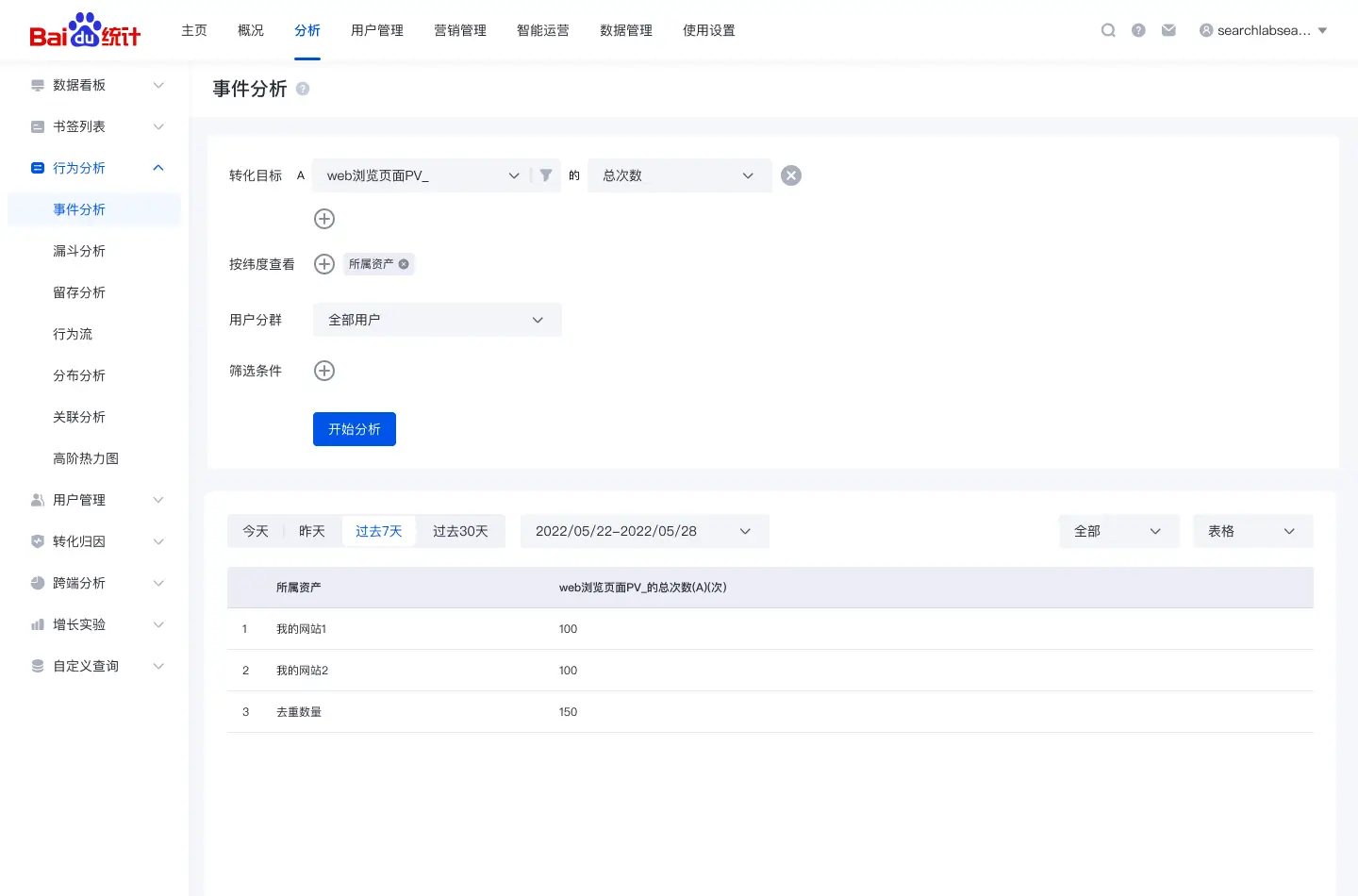Screen dimensions: 1358x896
Task: Expand the 增长实验 sidebar section
Action: pos(158,624)
